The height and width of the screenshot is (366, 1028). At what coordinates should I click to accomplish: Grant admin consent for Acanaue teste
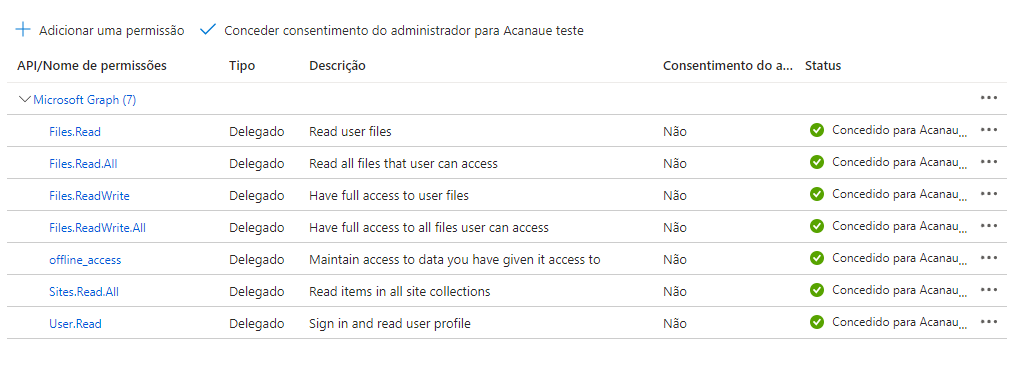[391, 30]
